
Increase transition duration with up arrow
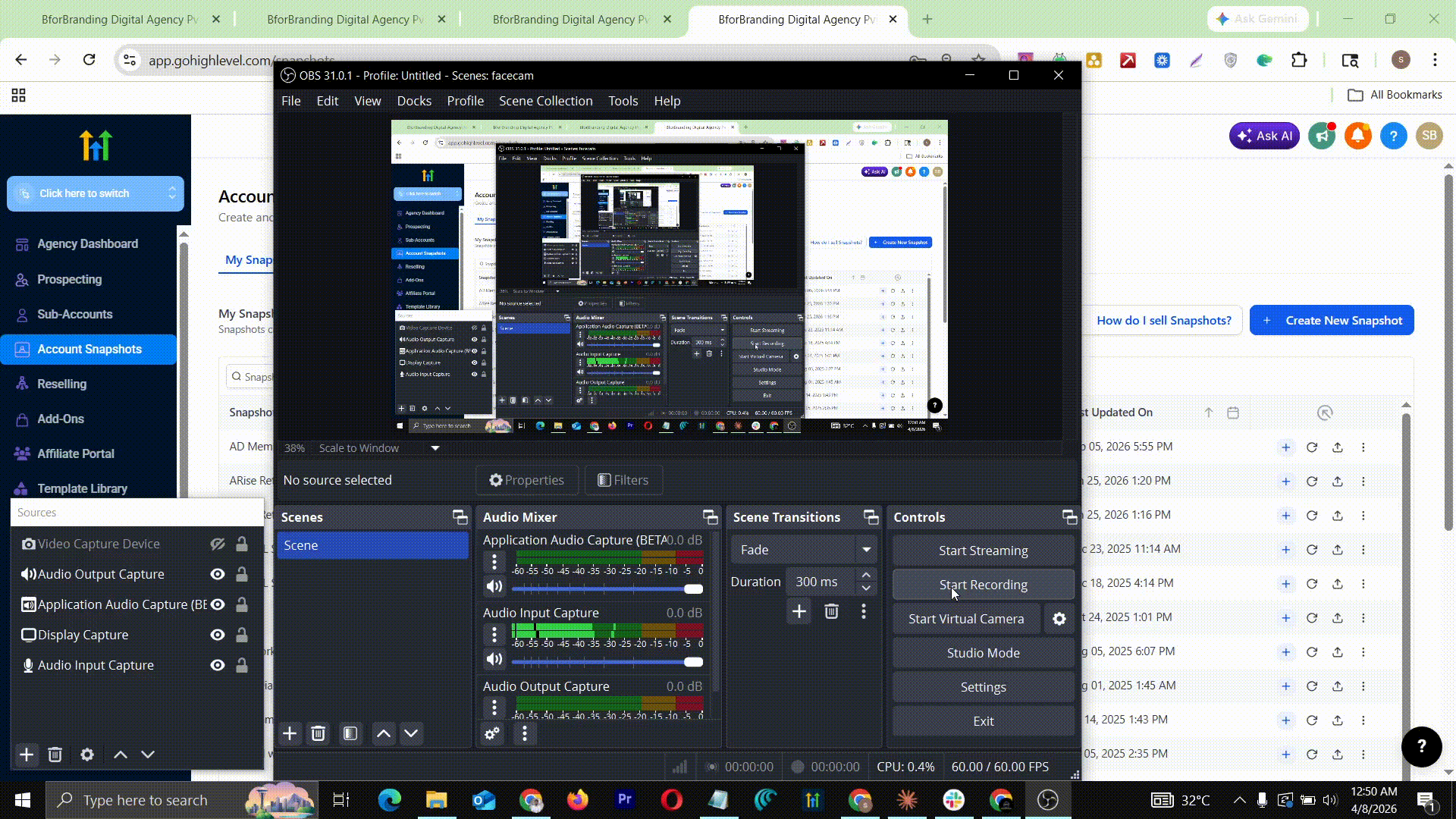866,576
